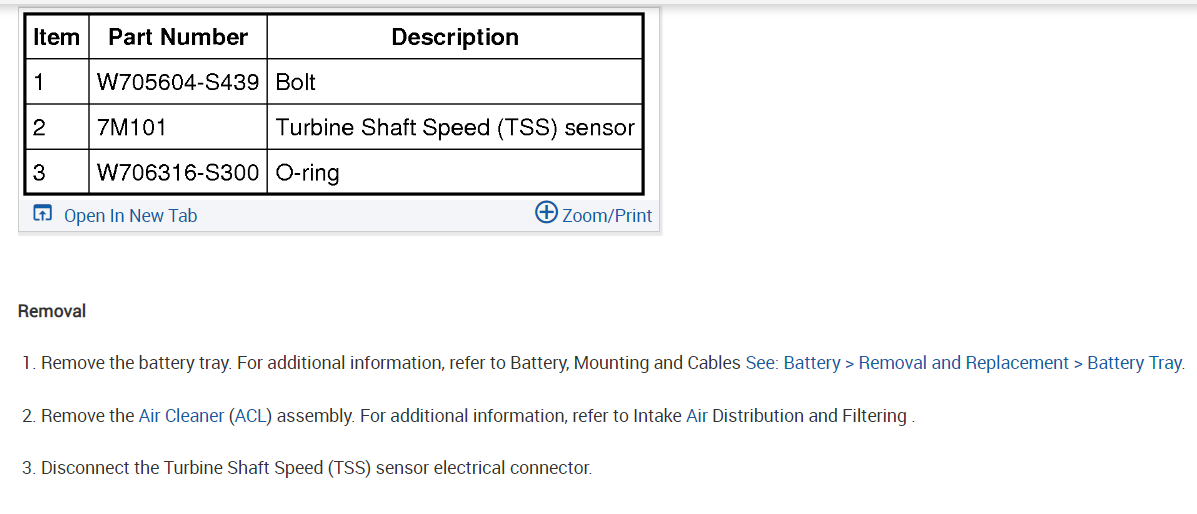This screenshot has width=1197, height=514.
Task: Follow the Battery link after See:
Action: pyautogui.click(x=811, y=363)
